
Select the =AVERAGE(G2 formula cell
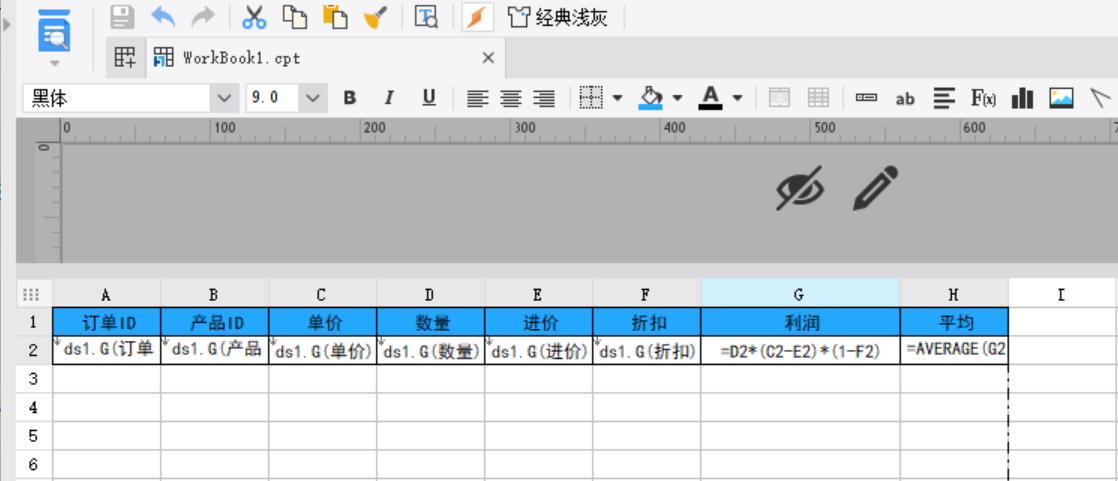point(954,350)
